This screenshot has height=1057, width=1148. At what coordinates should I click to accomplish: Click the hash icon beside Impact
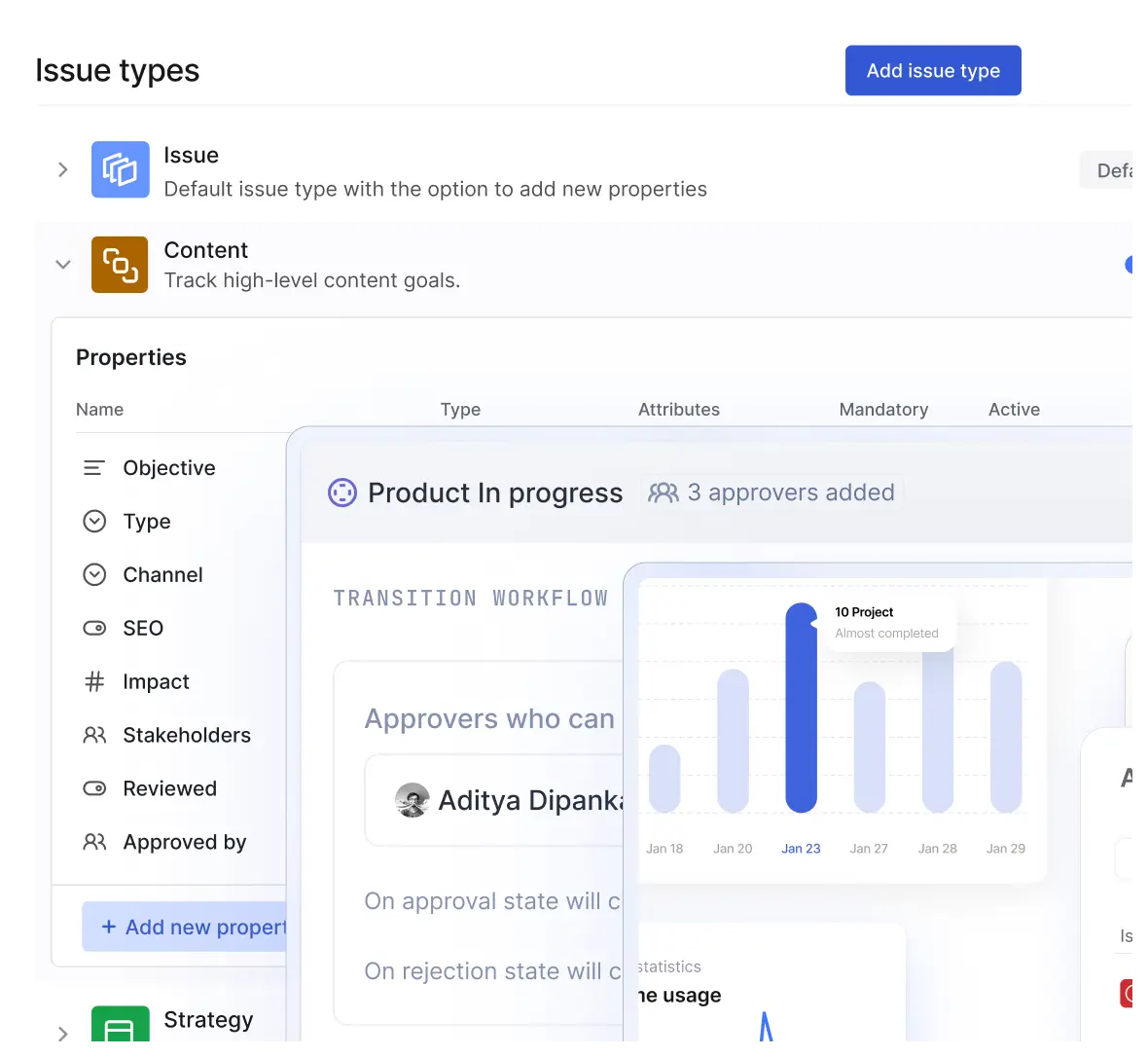94,682
